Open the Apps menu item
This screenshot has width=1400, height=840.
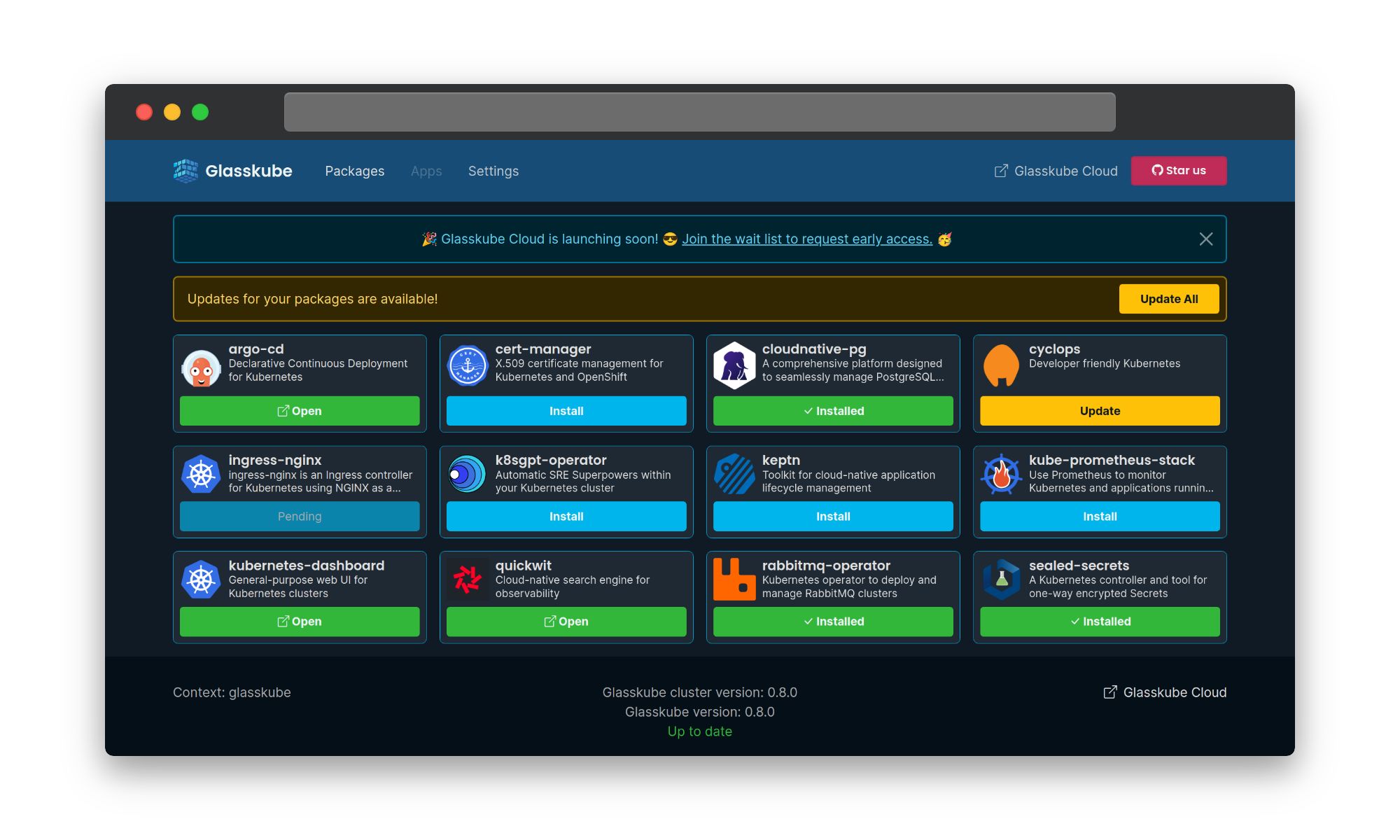click(x=426, y=171)
